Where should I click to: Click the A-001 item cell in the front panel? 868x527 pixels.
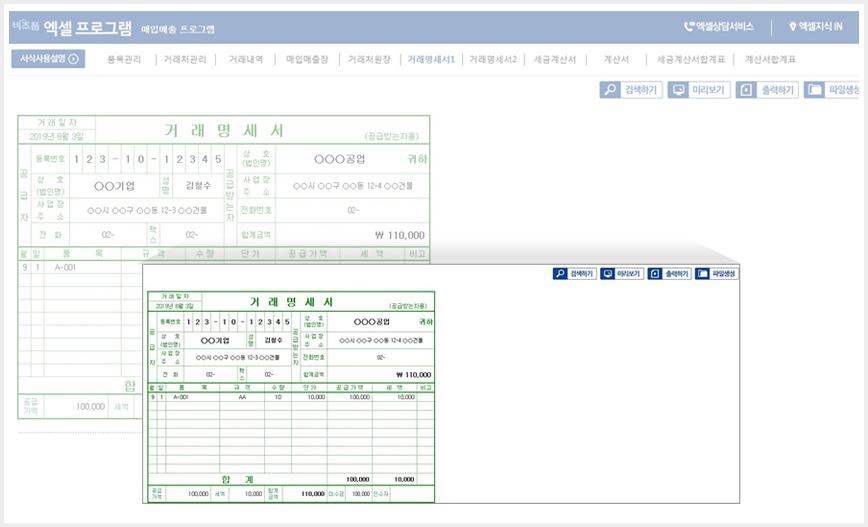(x=192, y=397)
